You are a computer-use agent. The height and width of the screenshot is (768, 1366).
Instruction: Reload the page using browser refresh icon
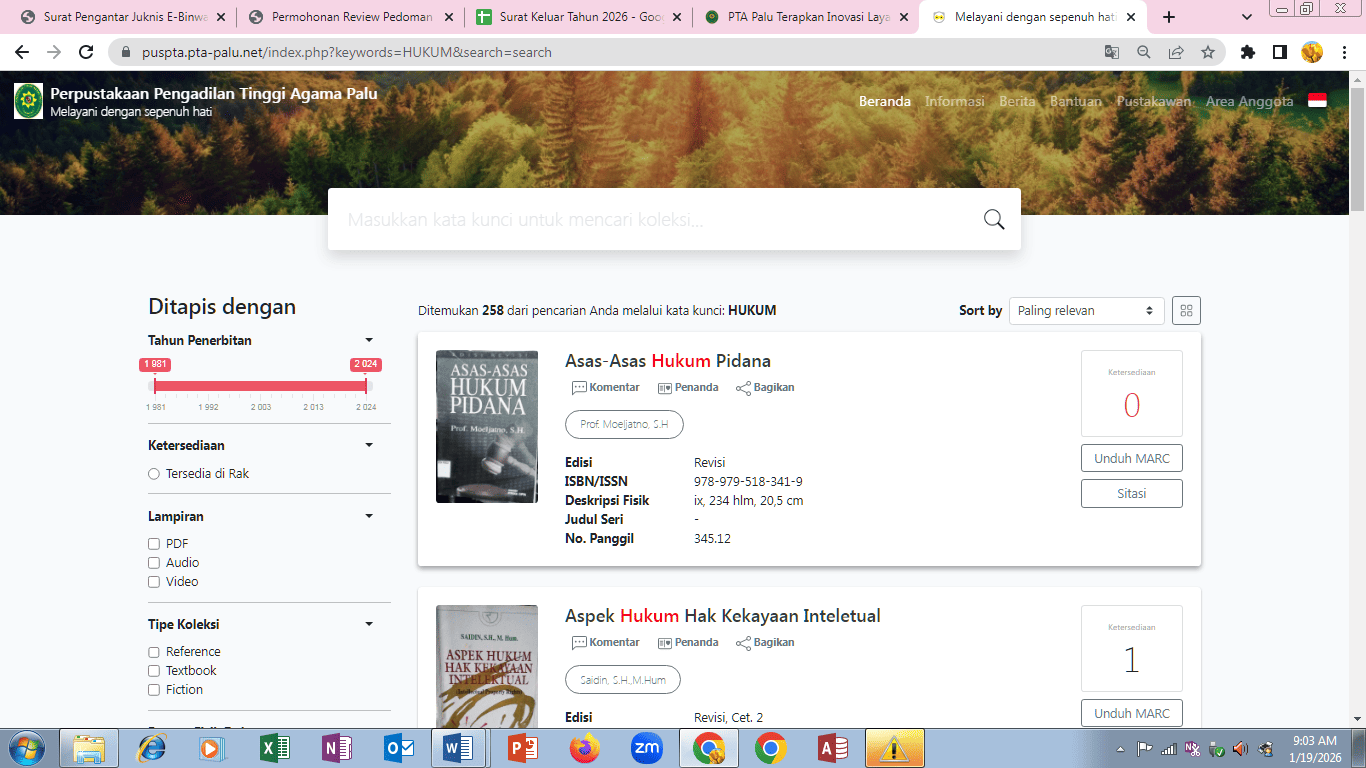click(x=87, y=52)
